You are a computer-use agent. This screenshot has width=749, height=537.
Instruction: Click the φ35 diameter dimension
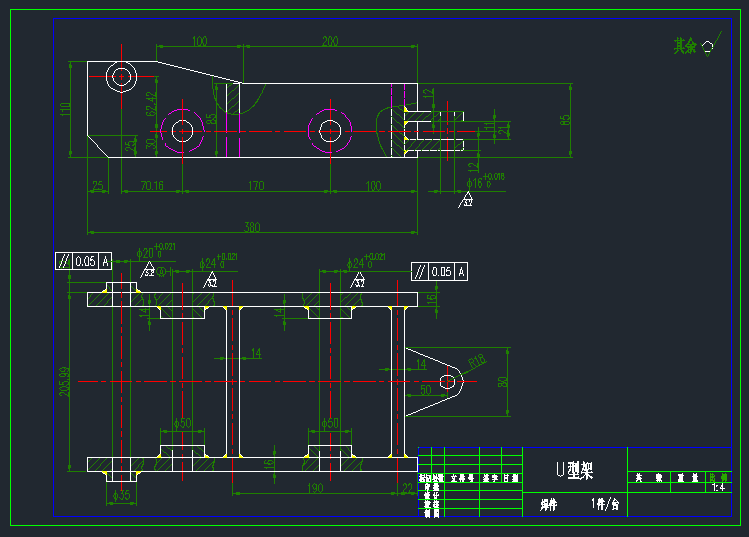(121, 495)
